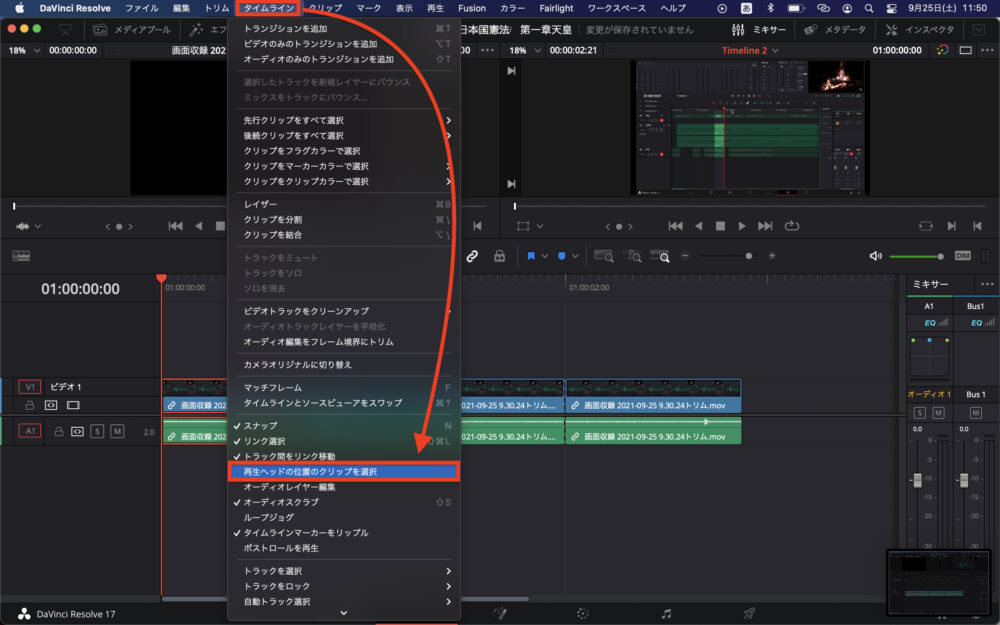Click the full extent zoom icon

tap(603, 256)
